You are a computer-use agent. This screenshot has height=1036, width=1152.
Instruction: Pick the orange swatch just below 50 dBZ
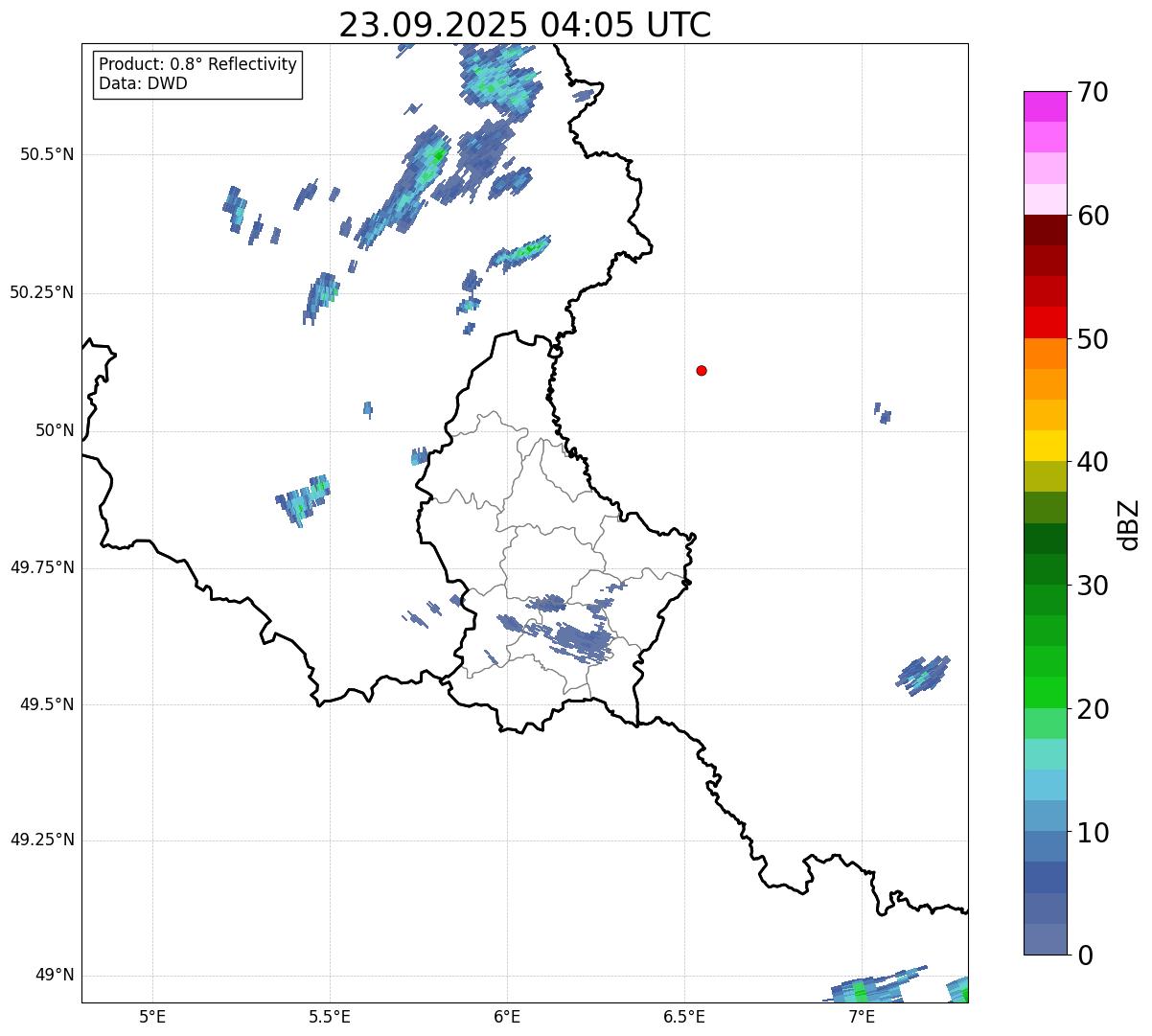tap(1045, 354)
